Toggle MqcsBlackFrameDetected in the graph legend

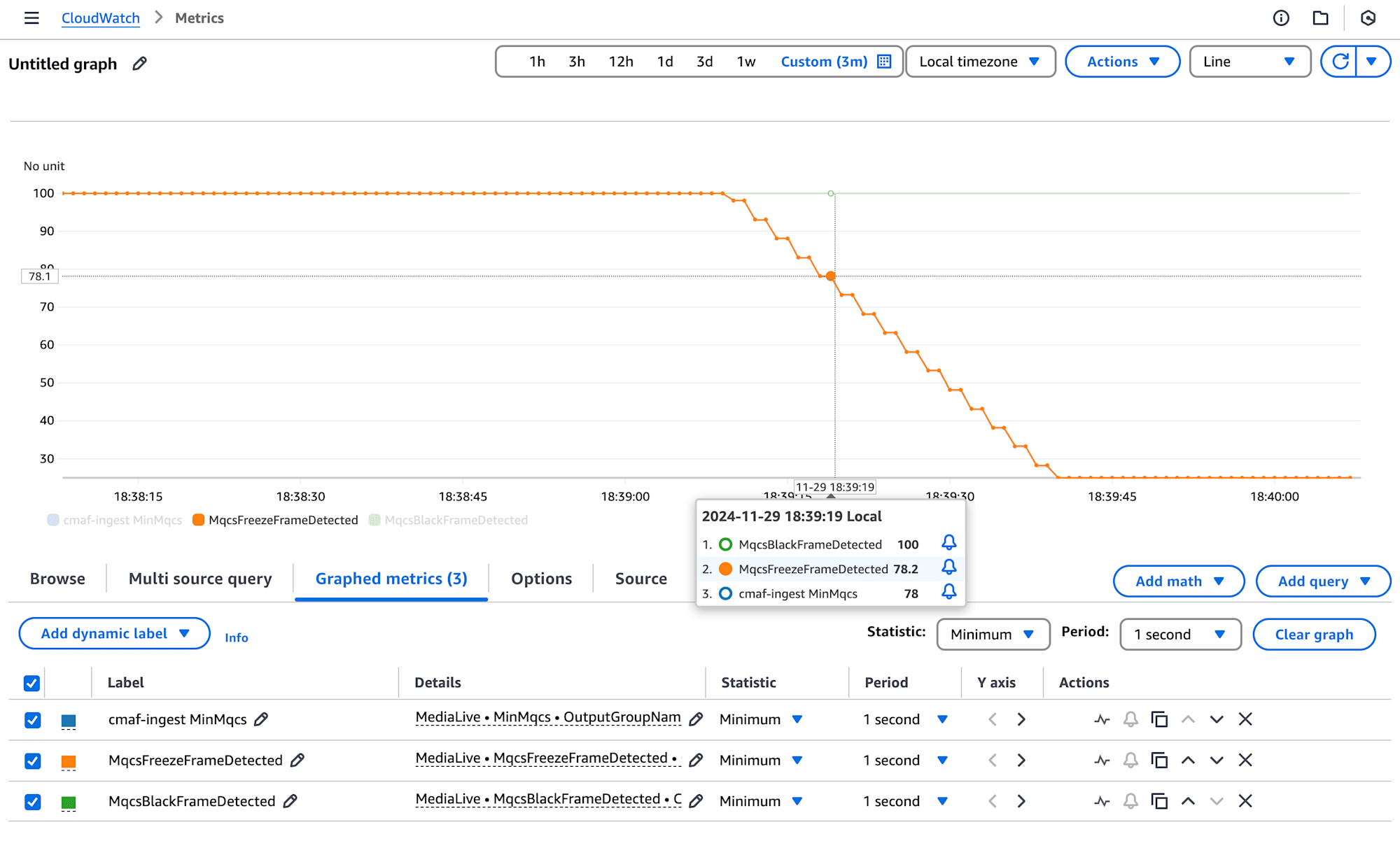(x=448, y=520)
